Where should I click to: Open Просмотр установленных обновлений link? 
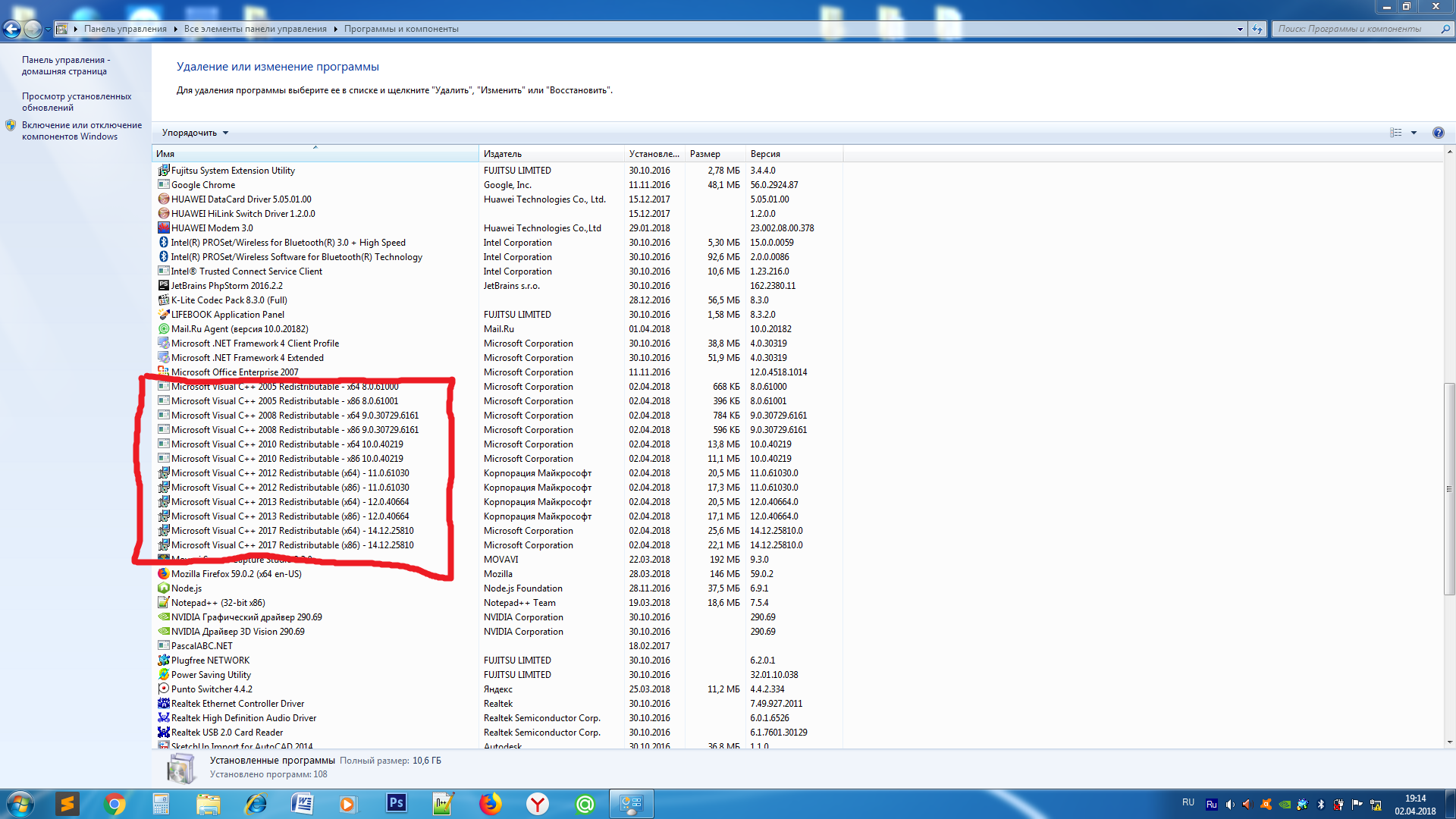pos(77,102)
